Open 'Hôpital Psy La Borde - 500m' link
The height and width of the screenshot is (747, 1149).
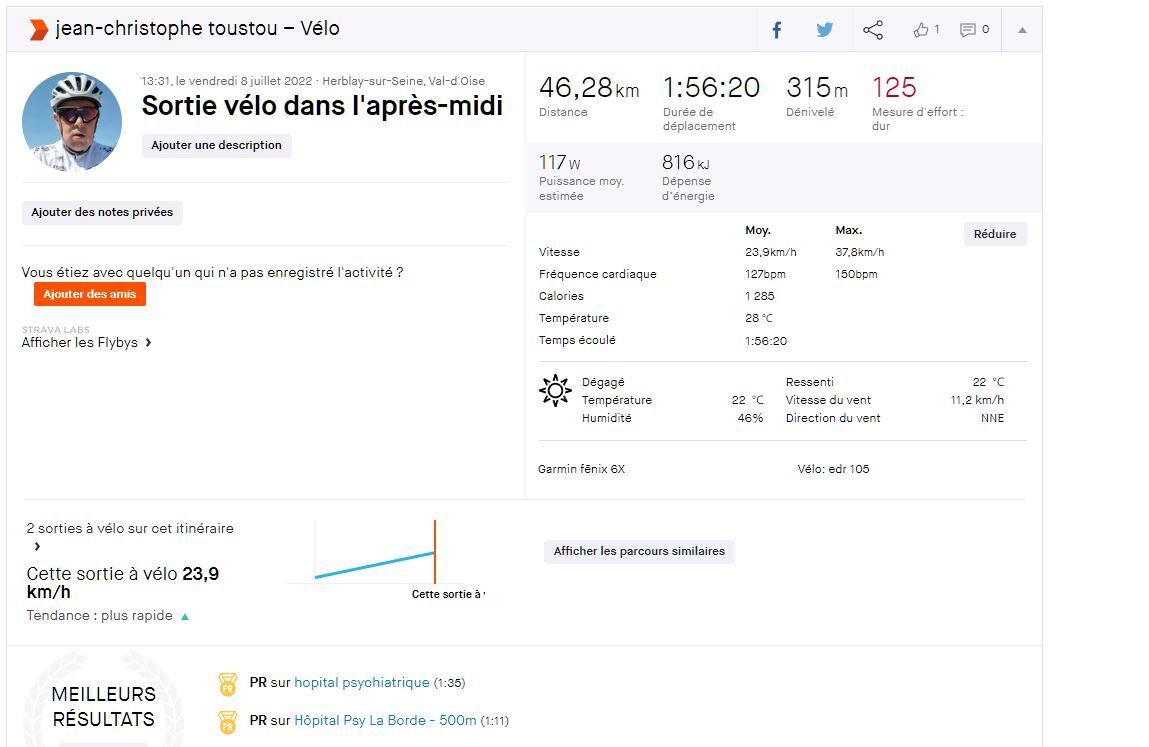pos(385,721)
